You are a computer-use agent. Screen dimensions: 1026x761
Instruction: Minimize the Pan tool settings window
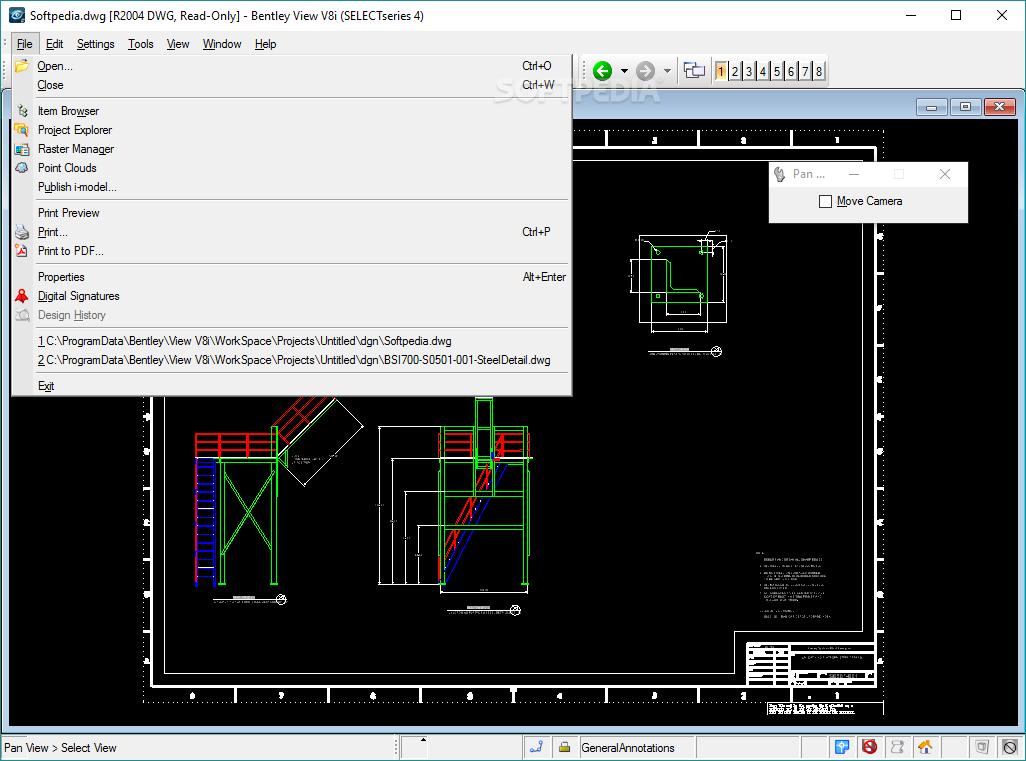click(854, 174)
